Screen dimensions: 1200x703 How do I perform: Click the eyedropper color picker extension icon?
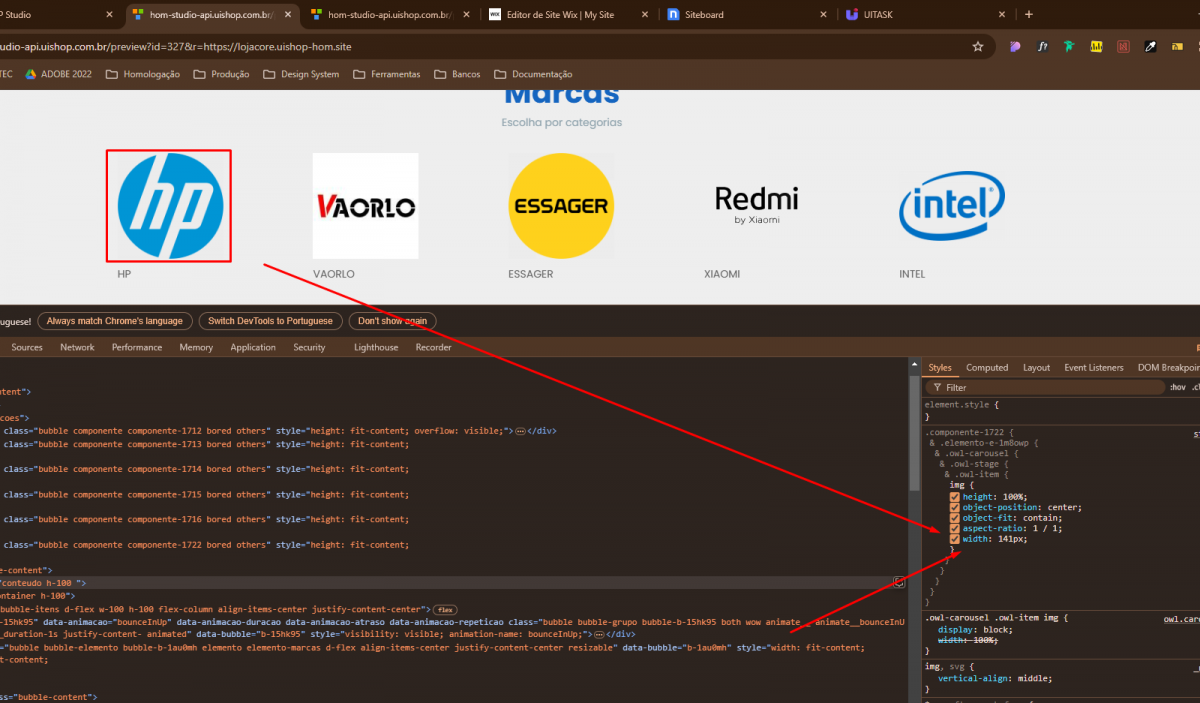(1150, 47)
